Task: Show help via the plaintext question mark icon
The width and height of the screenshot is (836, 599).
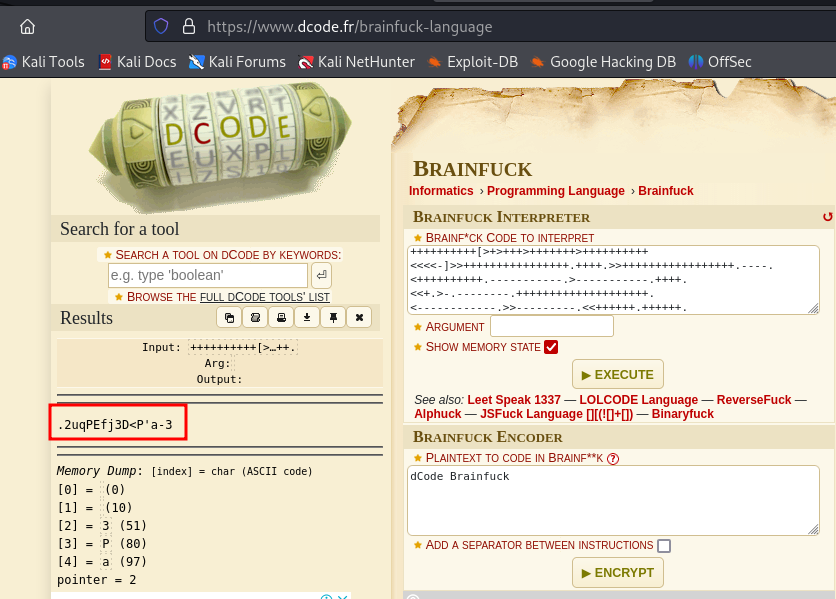Action: (613, 459)
